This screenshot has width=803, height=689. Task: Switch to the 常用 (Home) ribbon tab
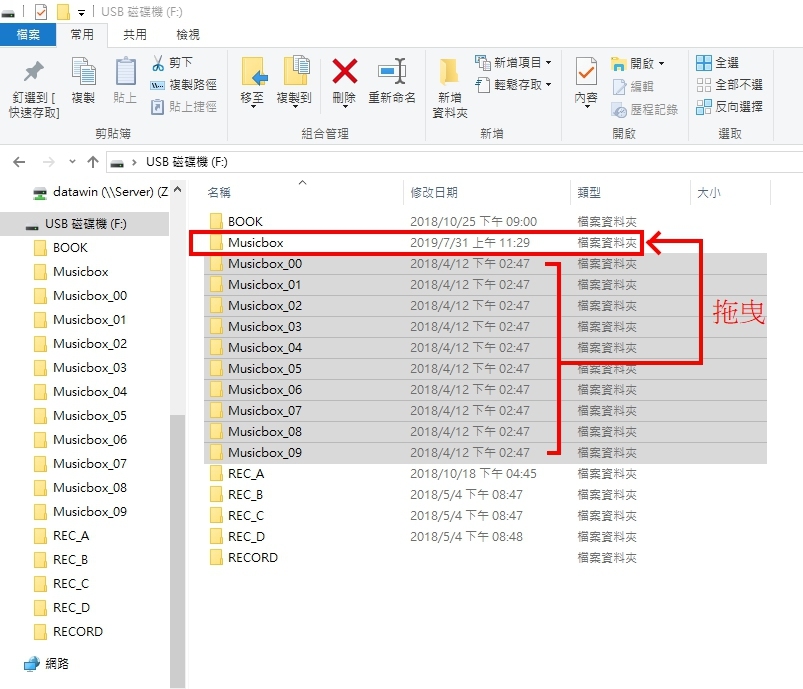point(82,35)
